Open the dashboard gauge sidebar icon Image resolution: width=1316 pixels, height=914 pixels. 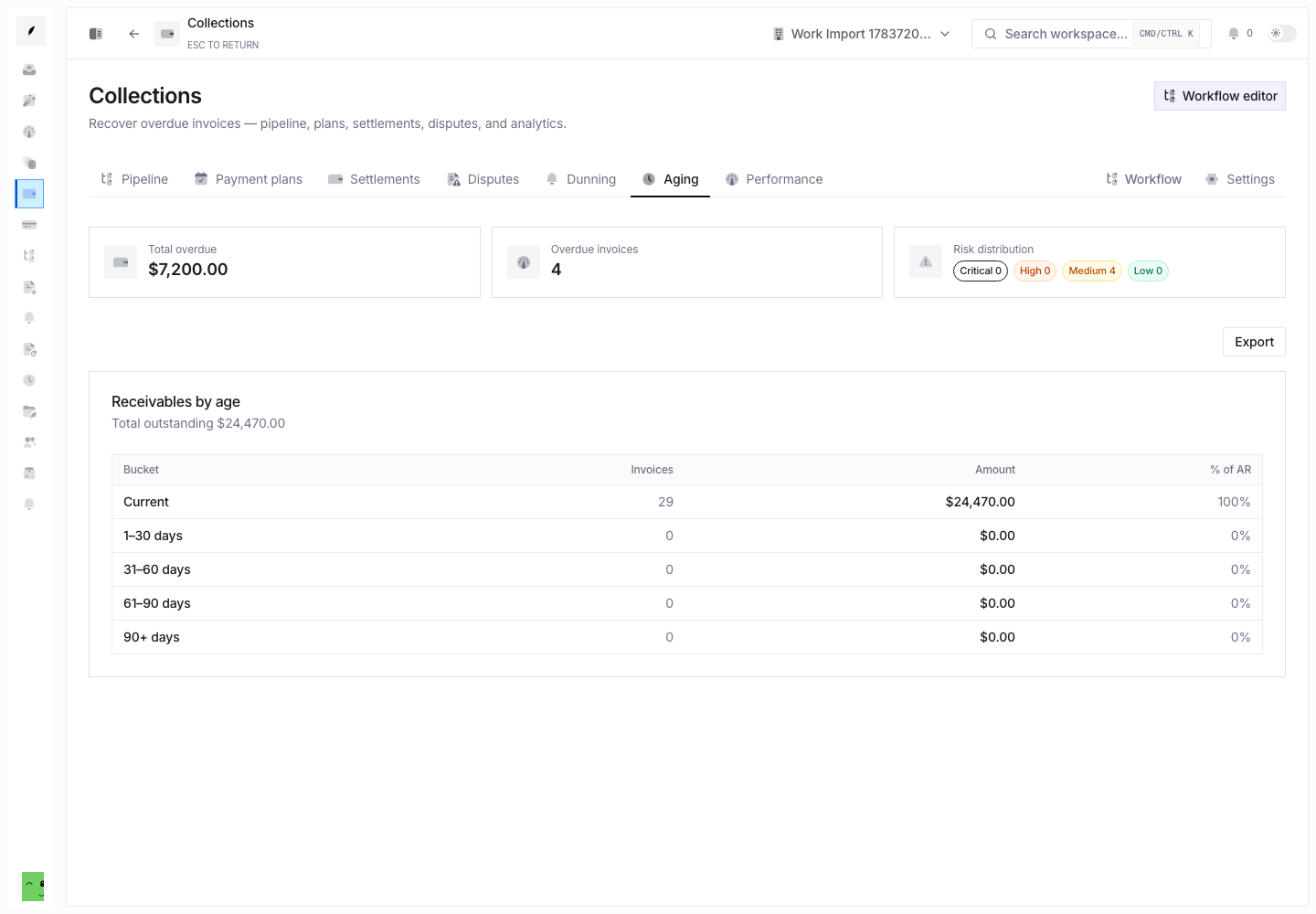(x=29, y=132)
